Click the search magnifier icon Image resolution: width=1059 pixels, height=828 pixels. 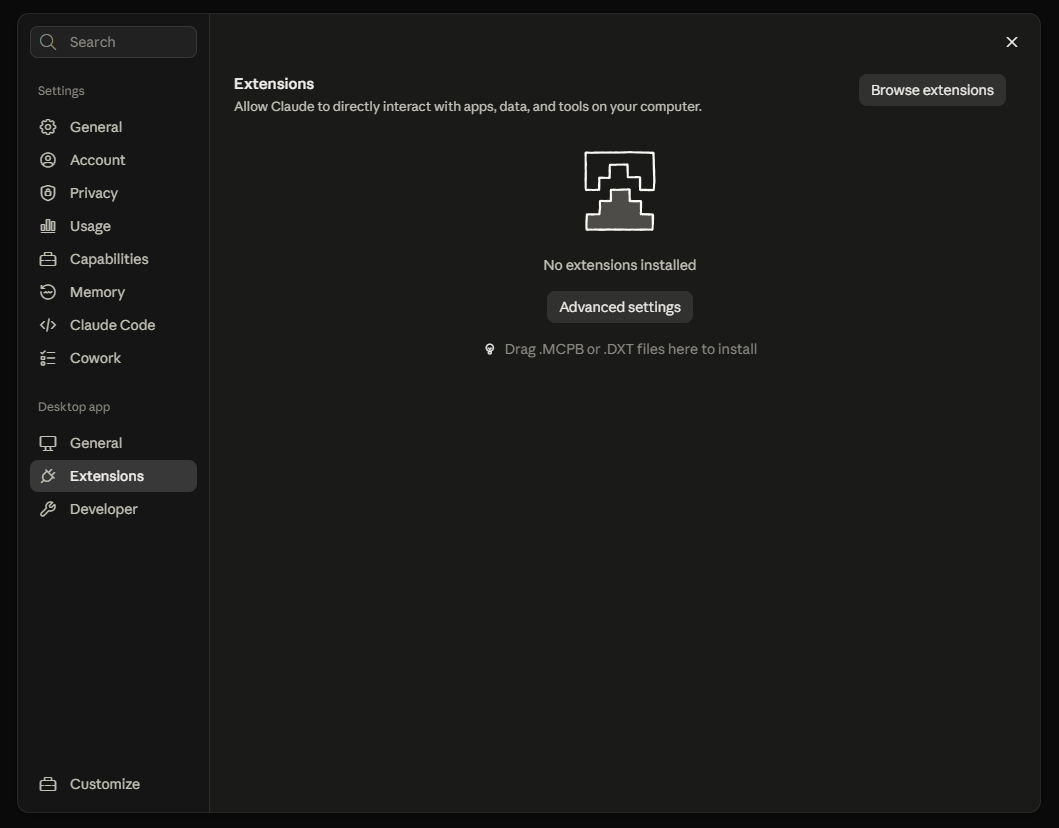[x=47, y=42]
